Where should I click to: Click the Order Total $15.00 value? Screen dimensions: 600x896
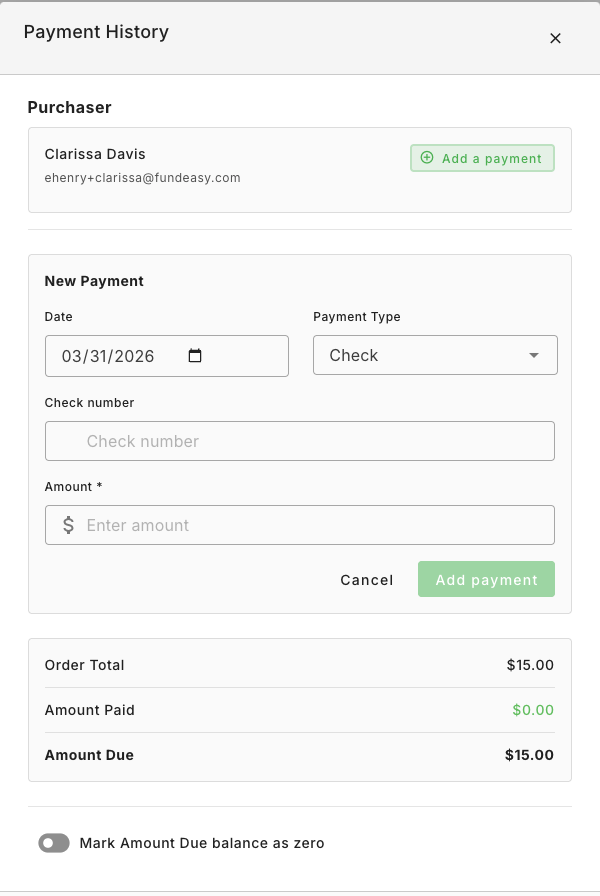coord(530,665)
